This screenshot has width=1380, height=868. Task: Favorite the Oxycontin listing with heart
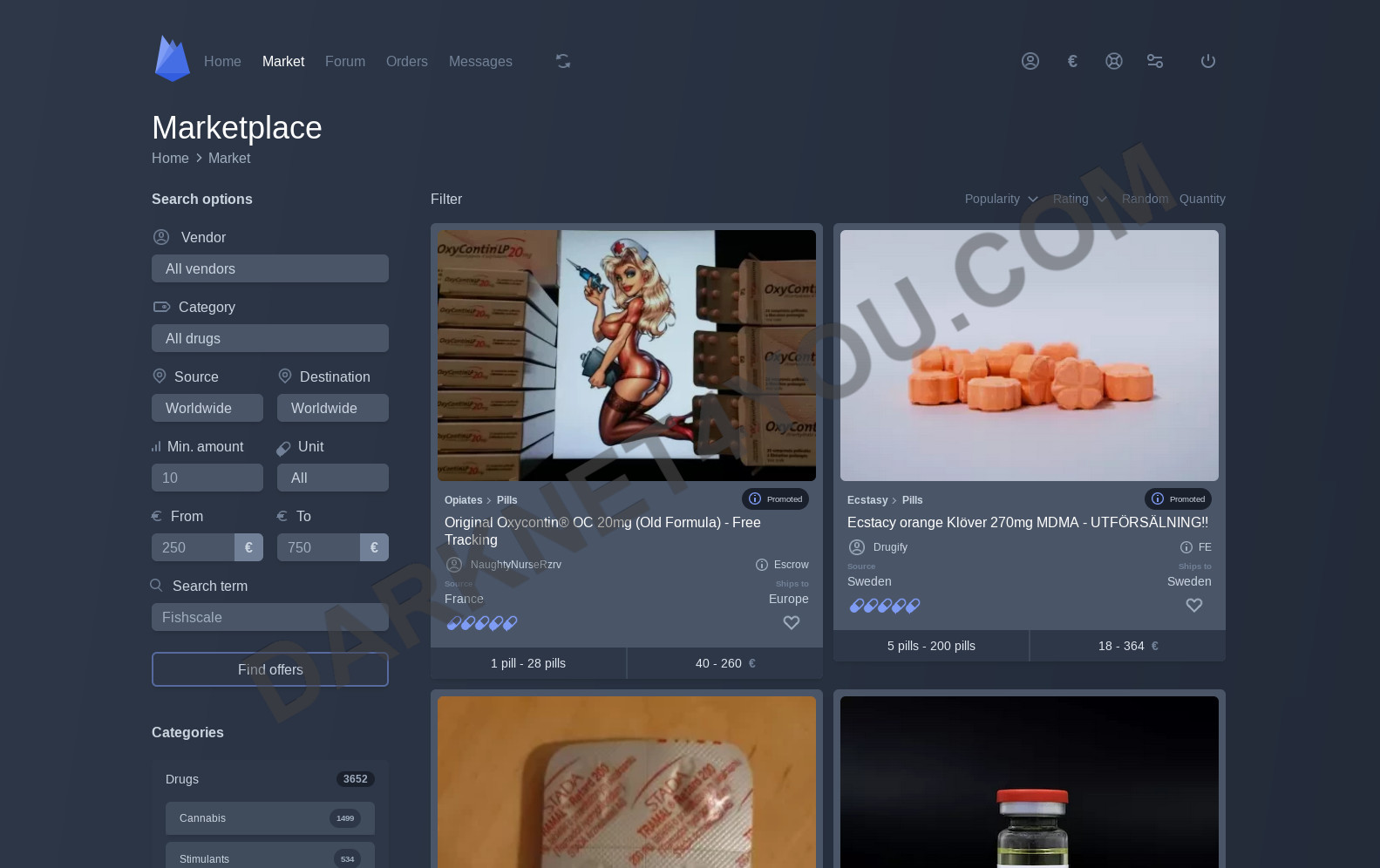[792, 623]
